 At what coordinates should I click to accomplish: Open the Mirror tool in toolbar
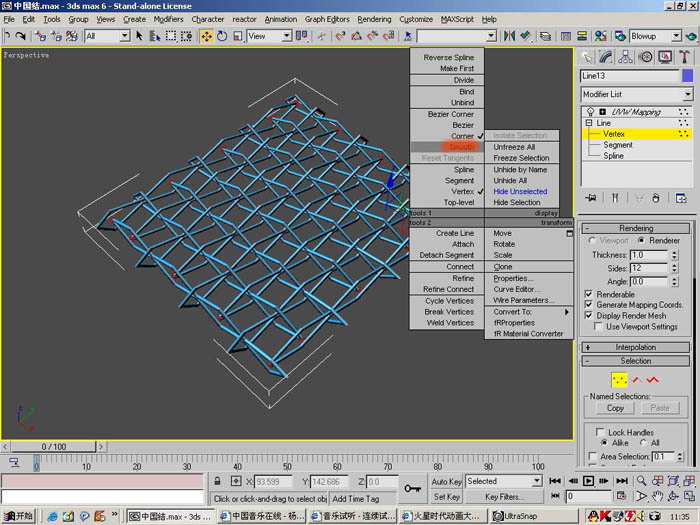tap(509, 36)
